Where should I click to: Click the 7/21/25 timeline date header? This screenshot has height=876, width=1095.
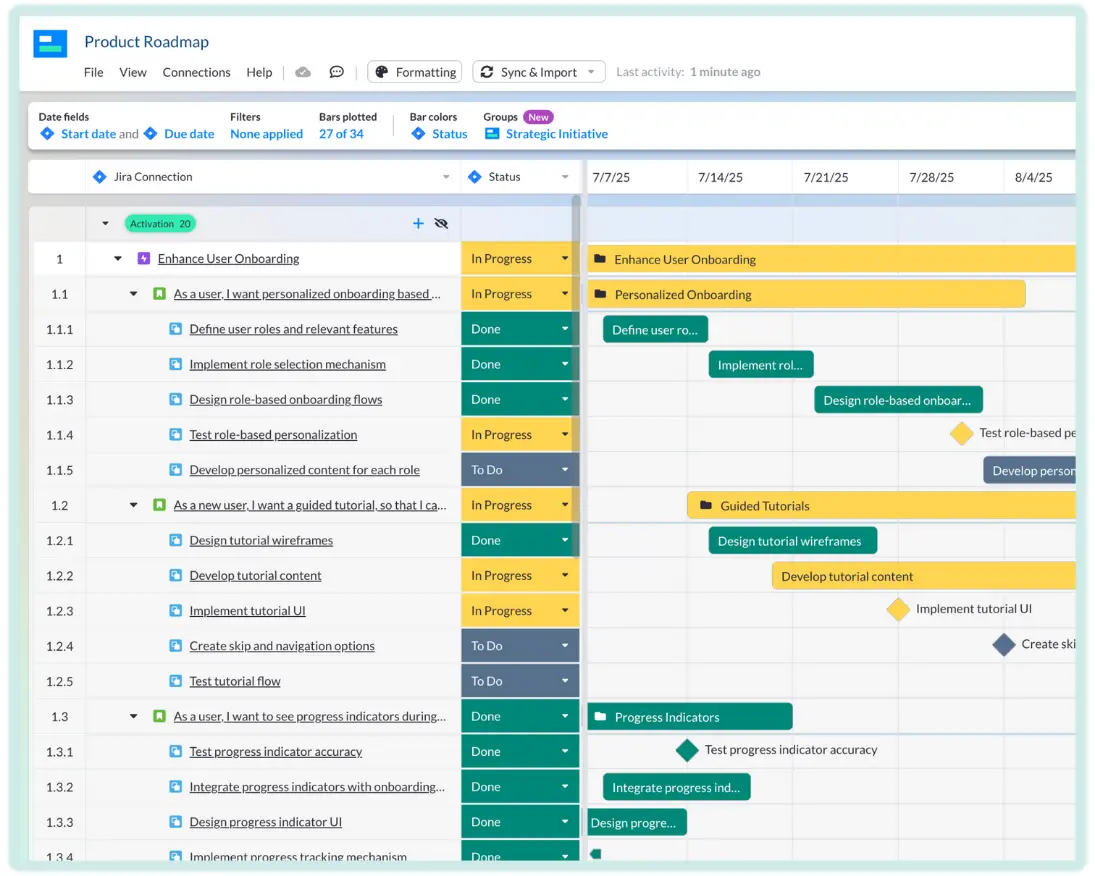tap(825, 177)
